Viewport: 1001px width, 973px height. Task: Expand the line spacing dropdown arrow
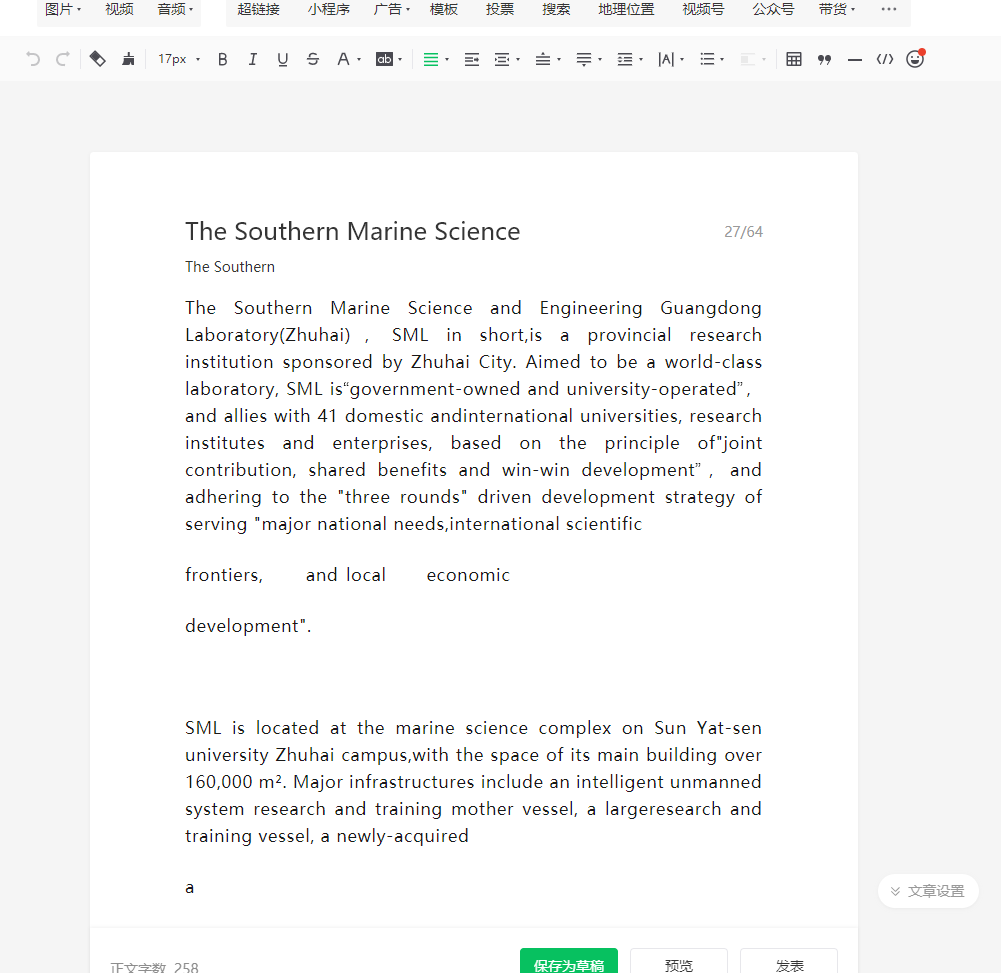click(x=641, y=60)
